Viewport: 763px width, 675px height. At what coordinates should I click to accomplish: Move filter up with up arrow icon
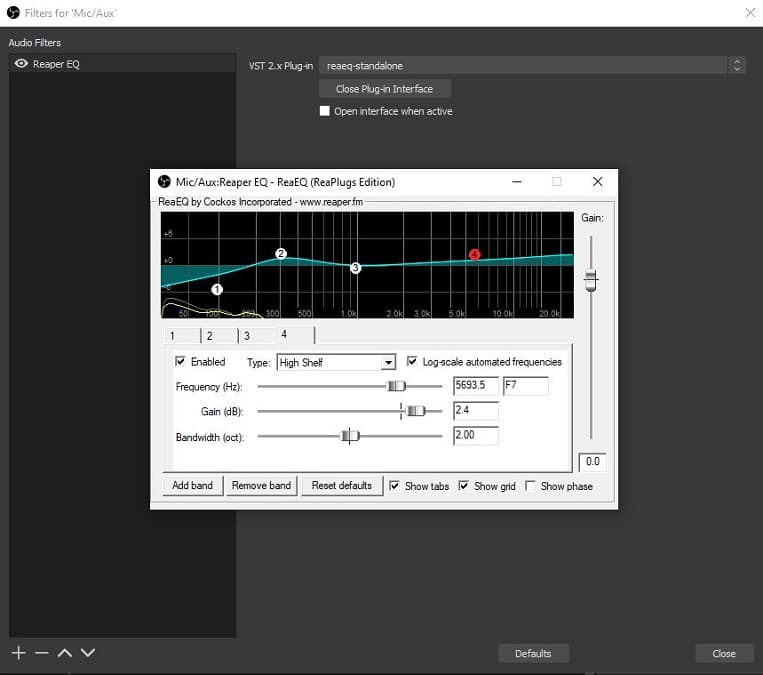(65, 653)
